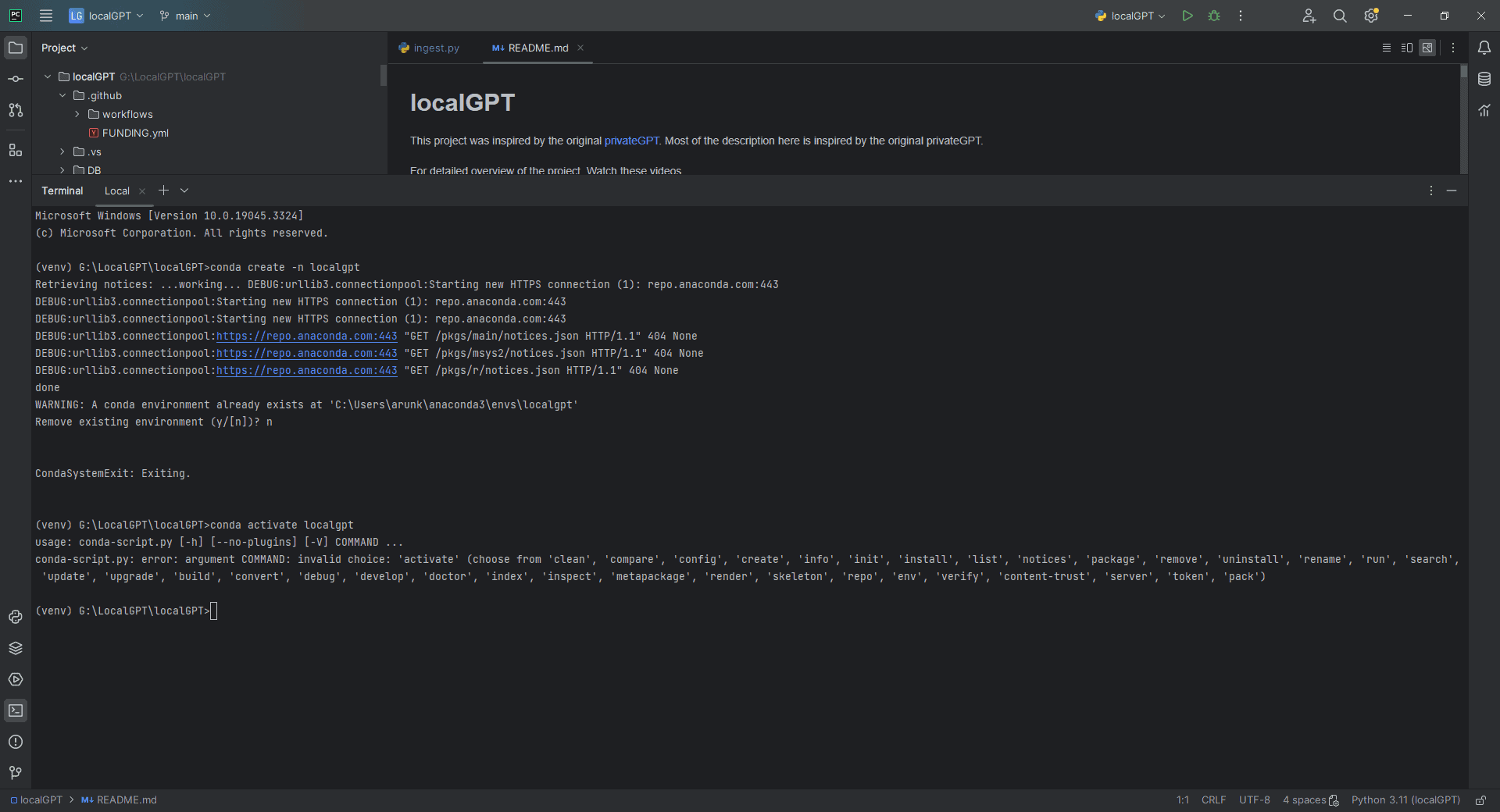Open the Commit tool window

(x=16, y=79)
